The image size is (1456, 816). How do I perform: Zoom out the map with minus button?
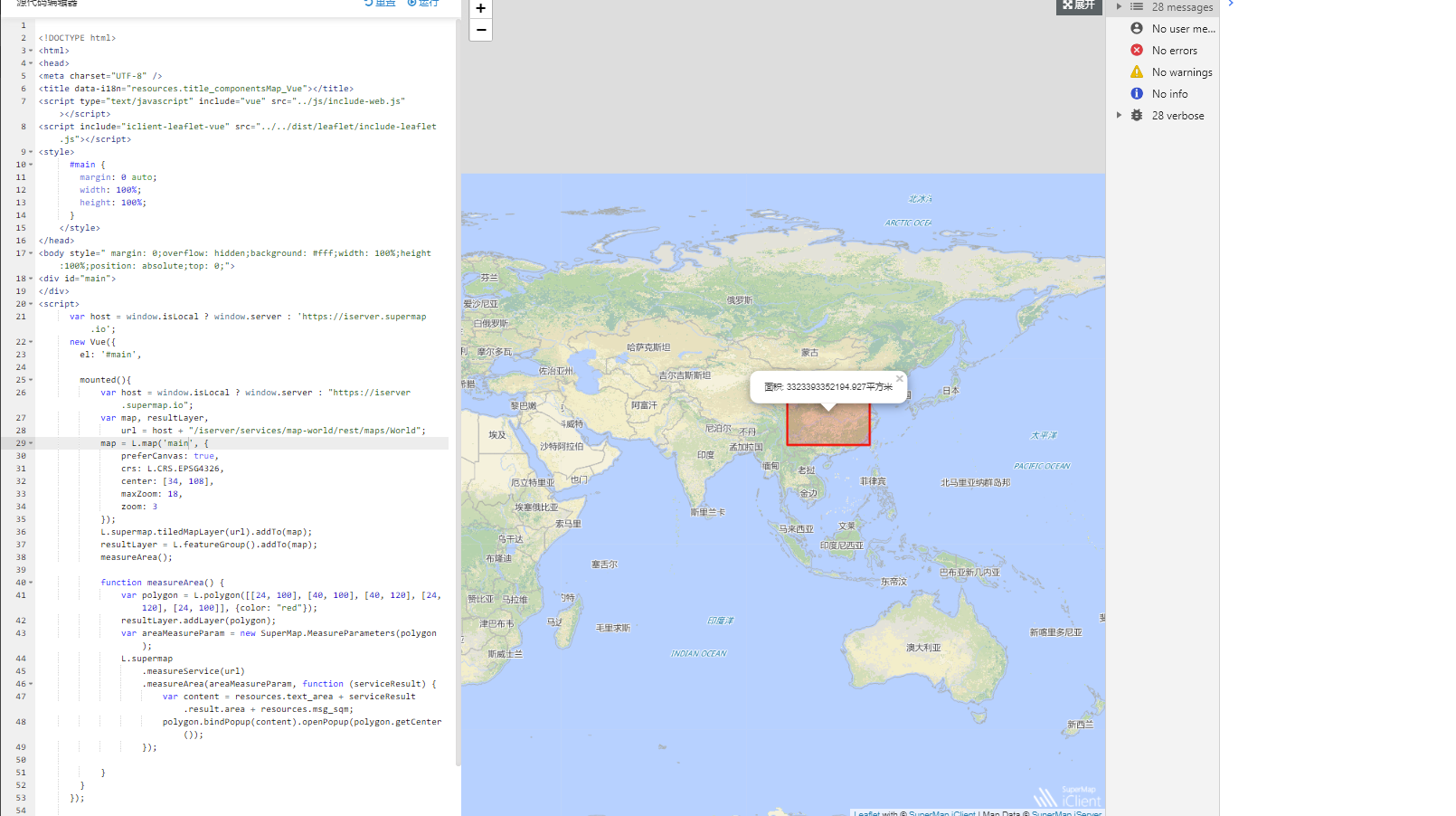[x=481, y=30]
